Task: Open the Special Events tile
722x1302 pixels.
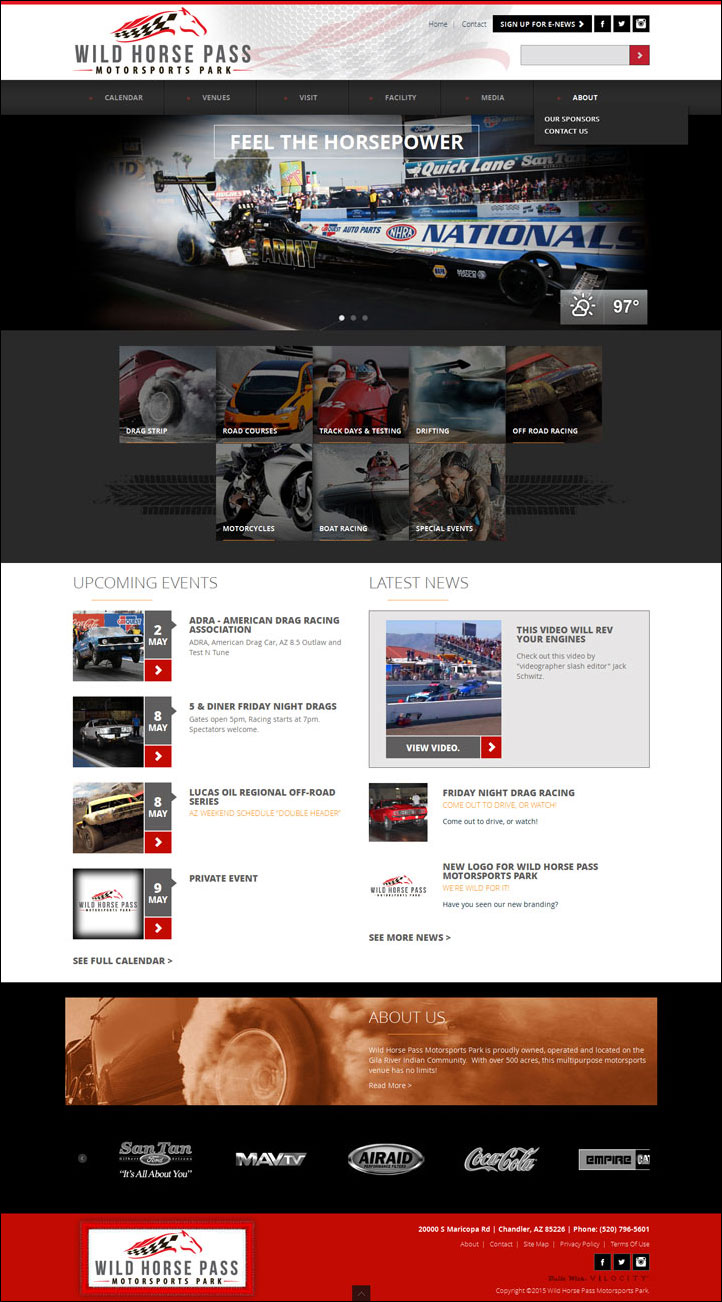Action: tap(458, 491)
